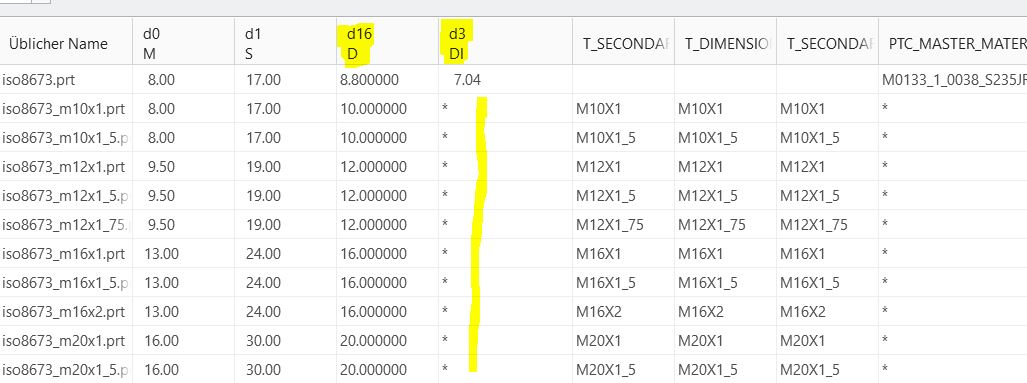This screenshot has width=1027, height=383.
Task: Click the M0133_1_0038_S235JR material cell
Action: coord(954,80)
